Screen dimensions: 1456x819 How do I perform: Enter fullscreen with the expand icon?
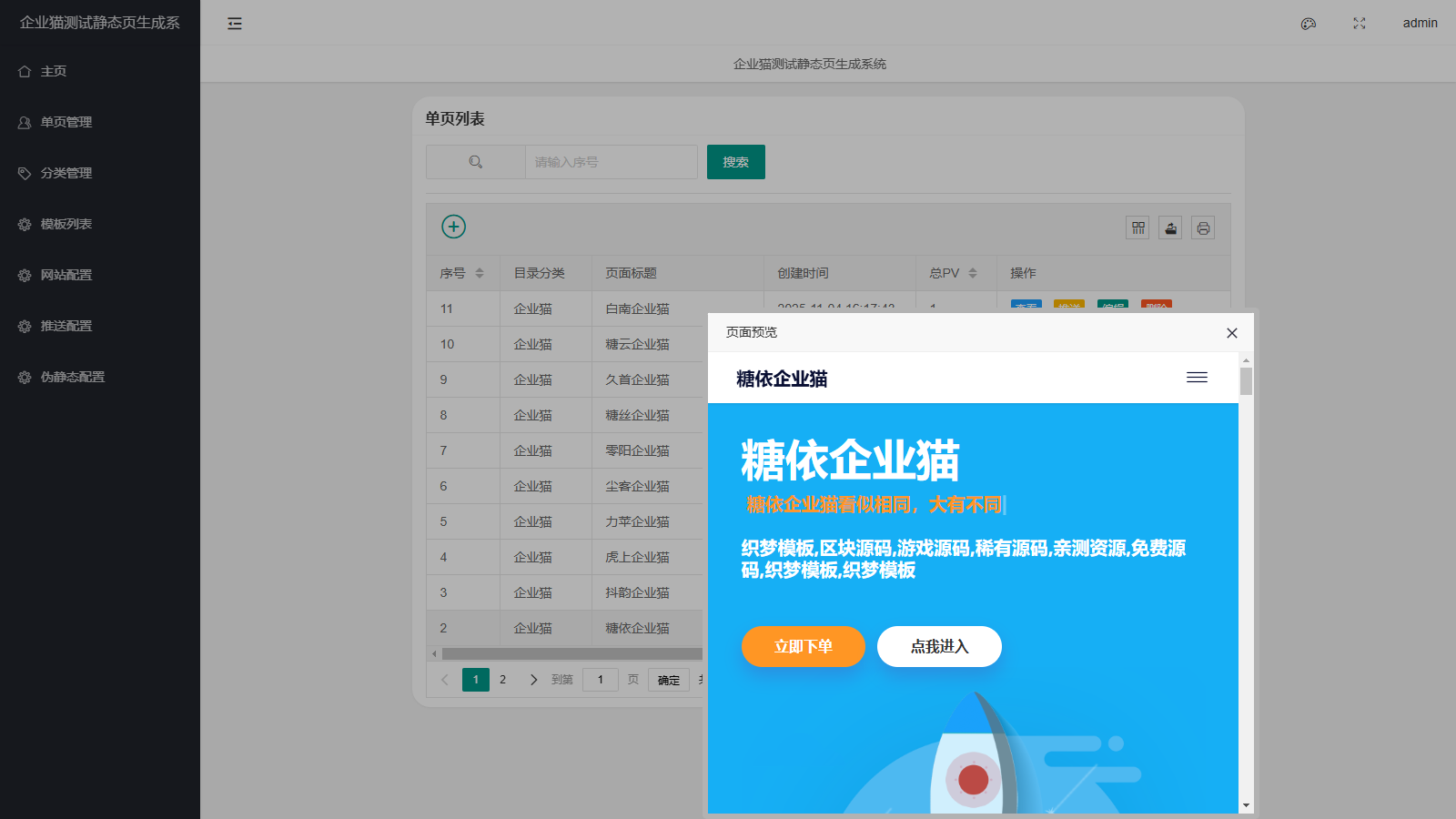tap(1360, 24)
